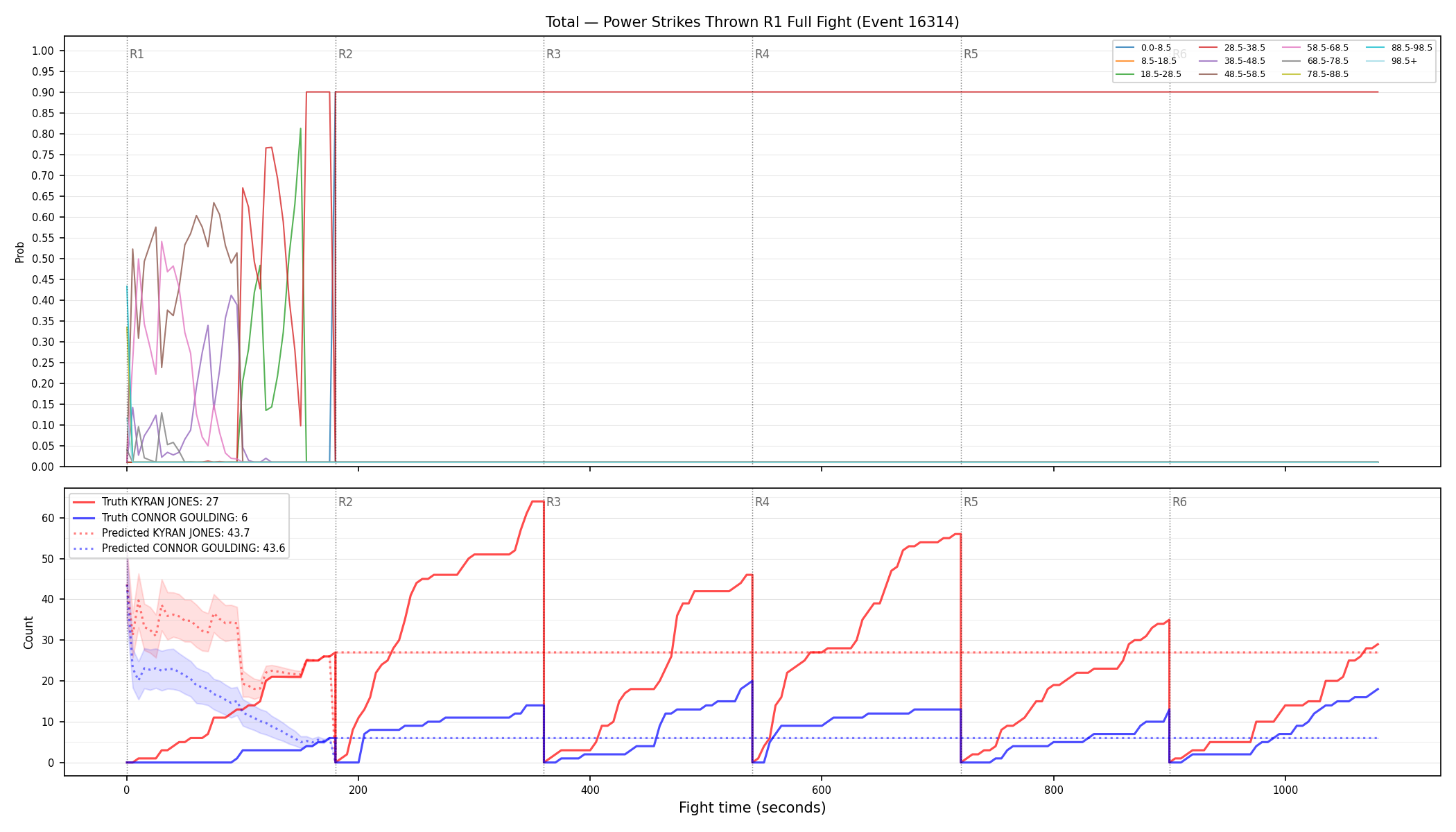The height and width of the screenshot is (832, 1456).
Task: Click the green '18.5-28.5' legend line swatch
Action: click(1125, 74)
